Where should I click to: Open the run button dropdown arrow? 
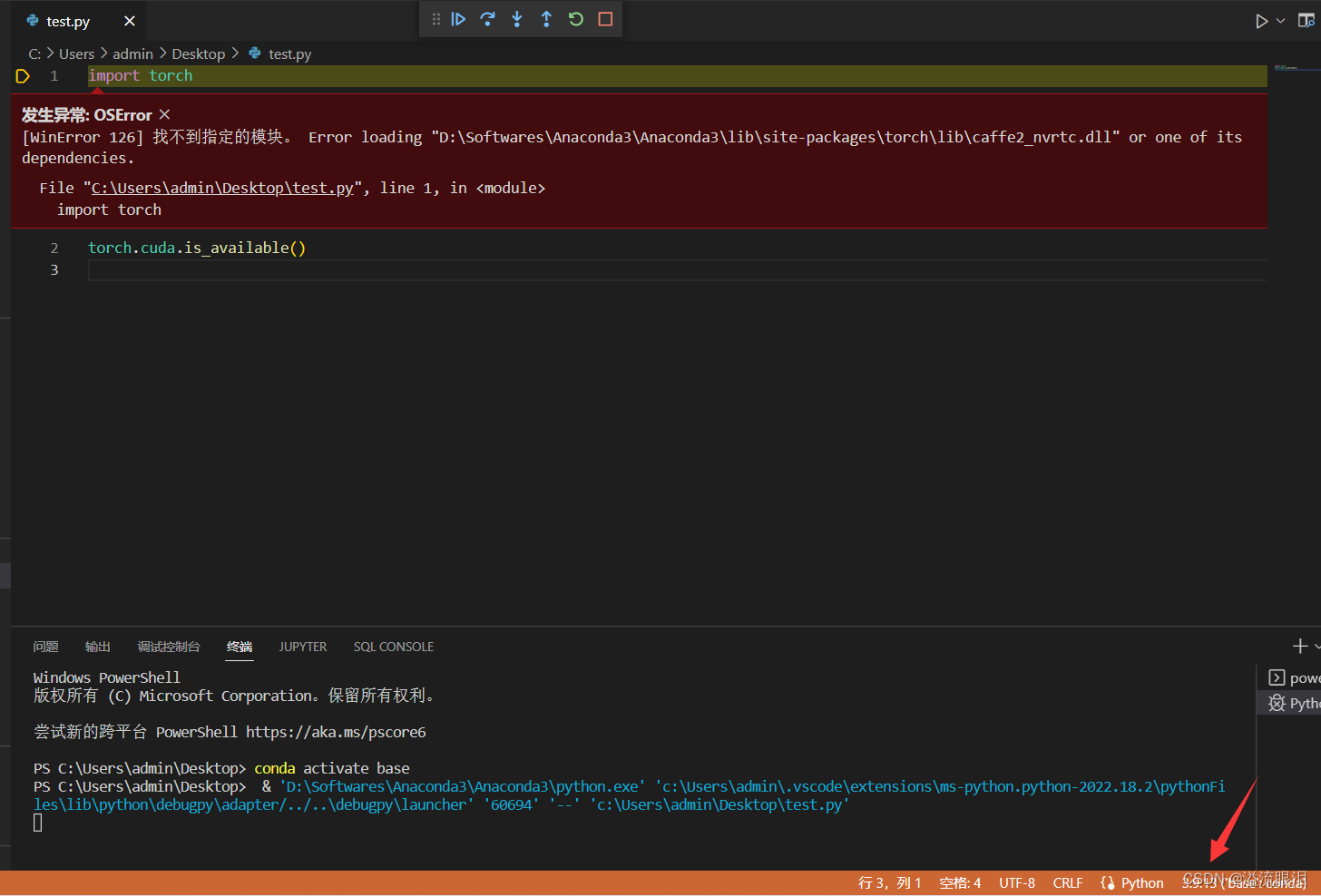tap(1280, 21)
